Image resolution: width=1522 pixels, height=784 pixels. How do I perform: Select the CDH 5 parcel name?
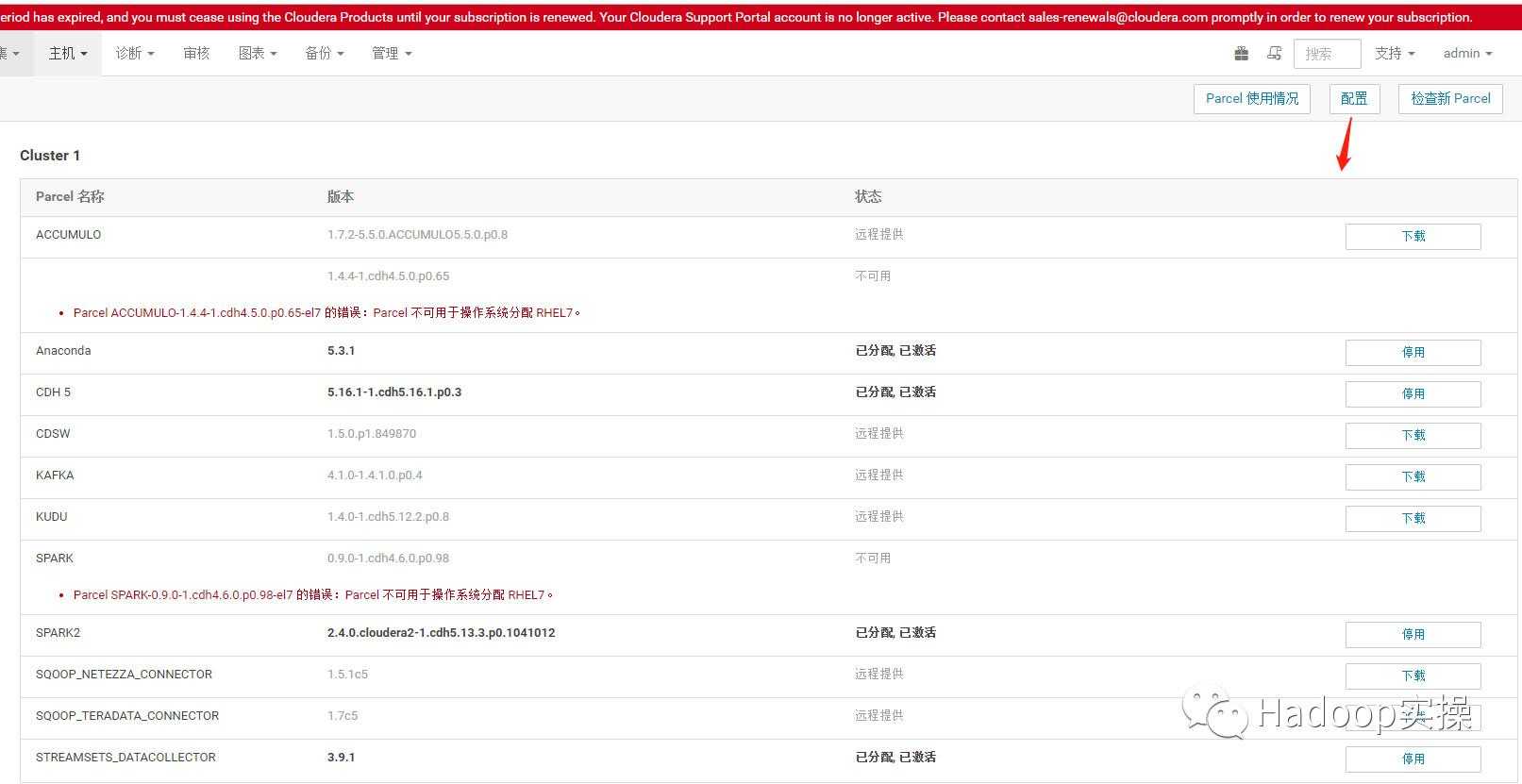[53, 392]
